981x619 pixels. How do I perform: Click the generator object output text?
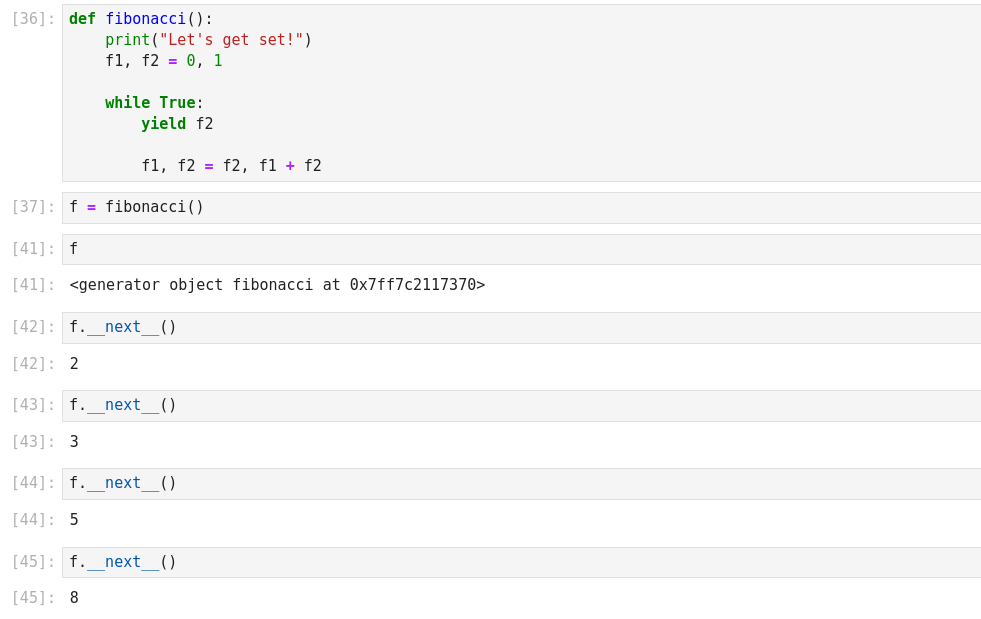point(277,285)
